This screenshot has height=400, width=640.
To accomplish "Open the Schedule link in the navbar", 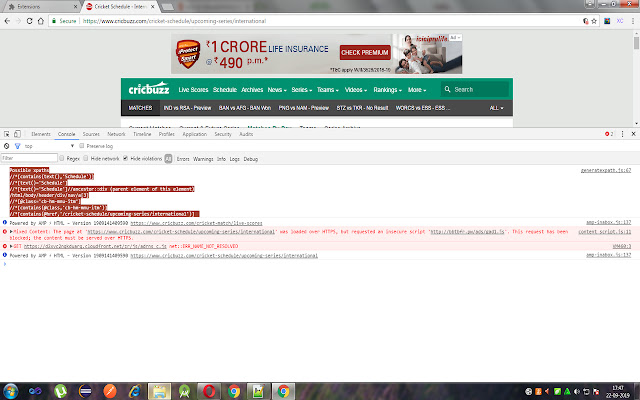I will point(224,90).
